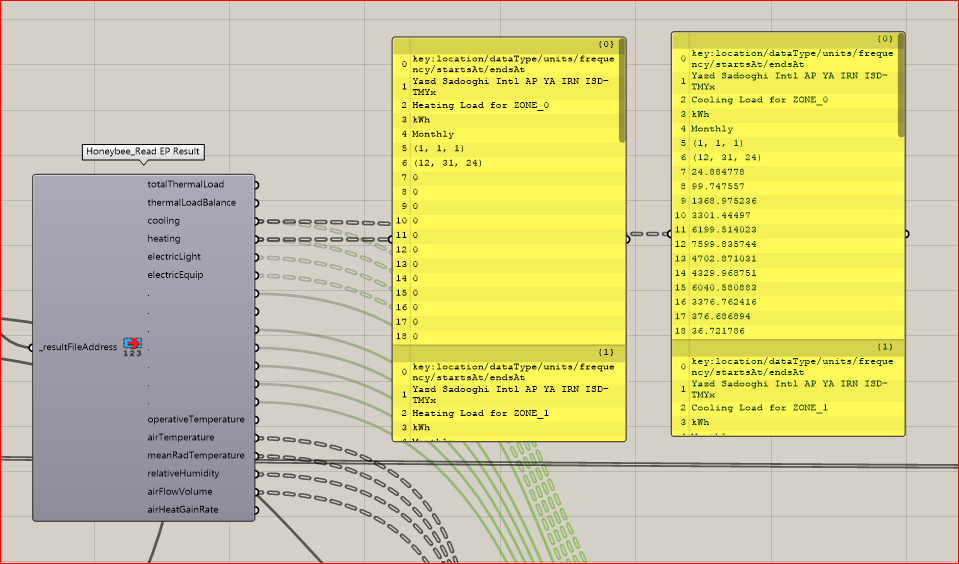Click the cooling panel output grip
Viewport: 959px width, 564px height.
[906, 234]
